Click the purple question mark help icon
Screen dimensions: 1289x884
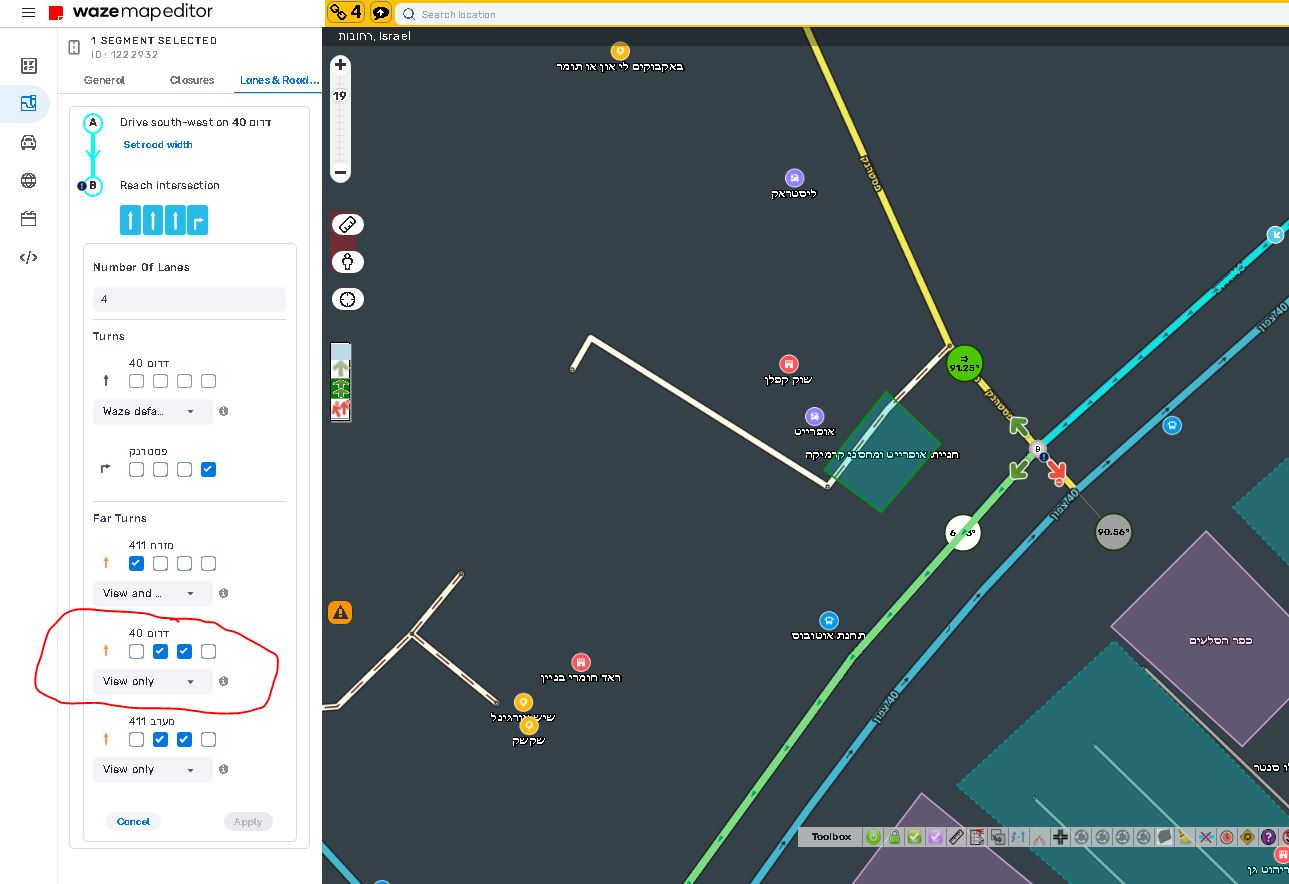click(x=1268, y=837)
